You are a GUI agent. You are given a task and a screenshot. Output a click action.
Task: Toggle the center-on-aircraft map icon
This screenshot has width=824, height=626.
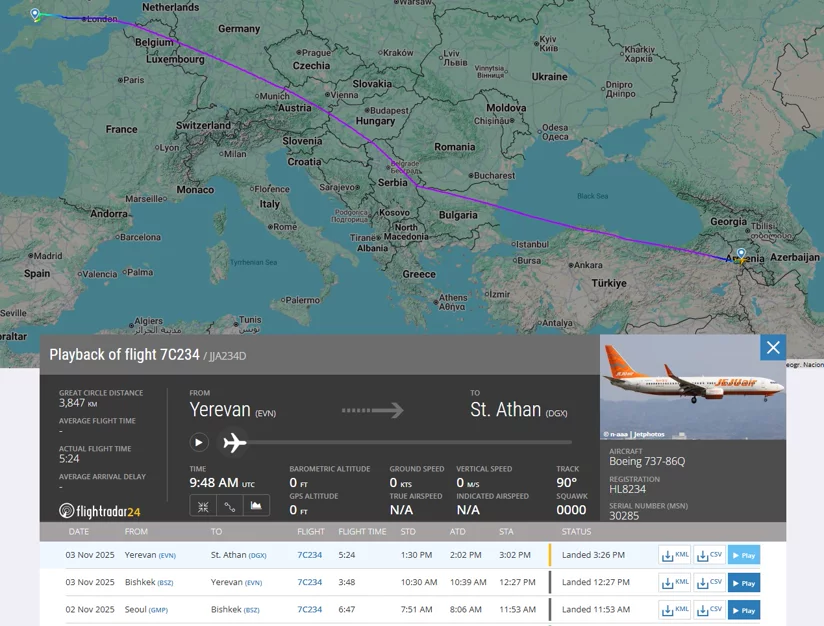(x=203, y=506)
